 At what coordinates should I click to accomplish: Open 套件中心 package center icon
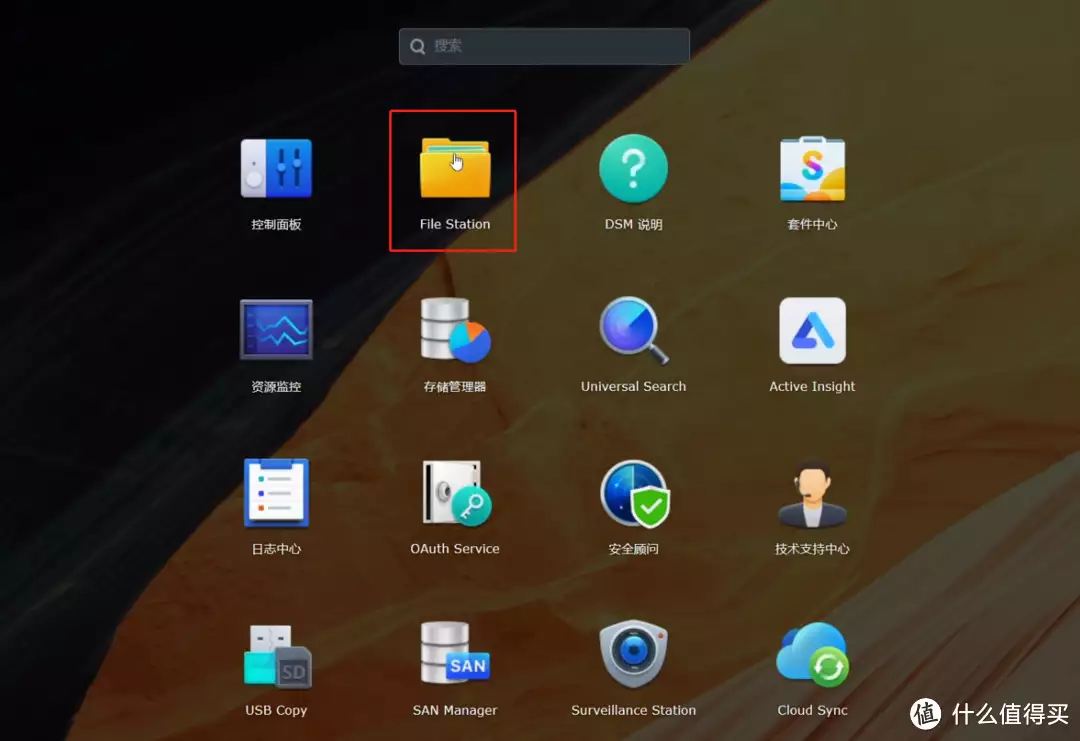click(x=813, y=169)
